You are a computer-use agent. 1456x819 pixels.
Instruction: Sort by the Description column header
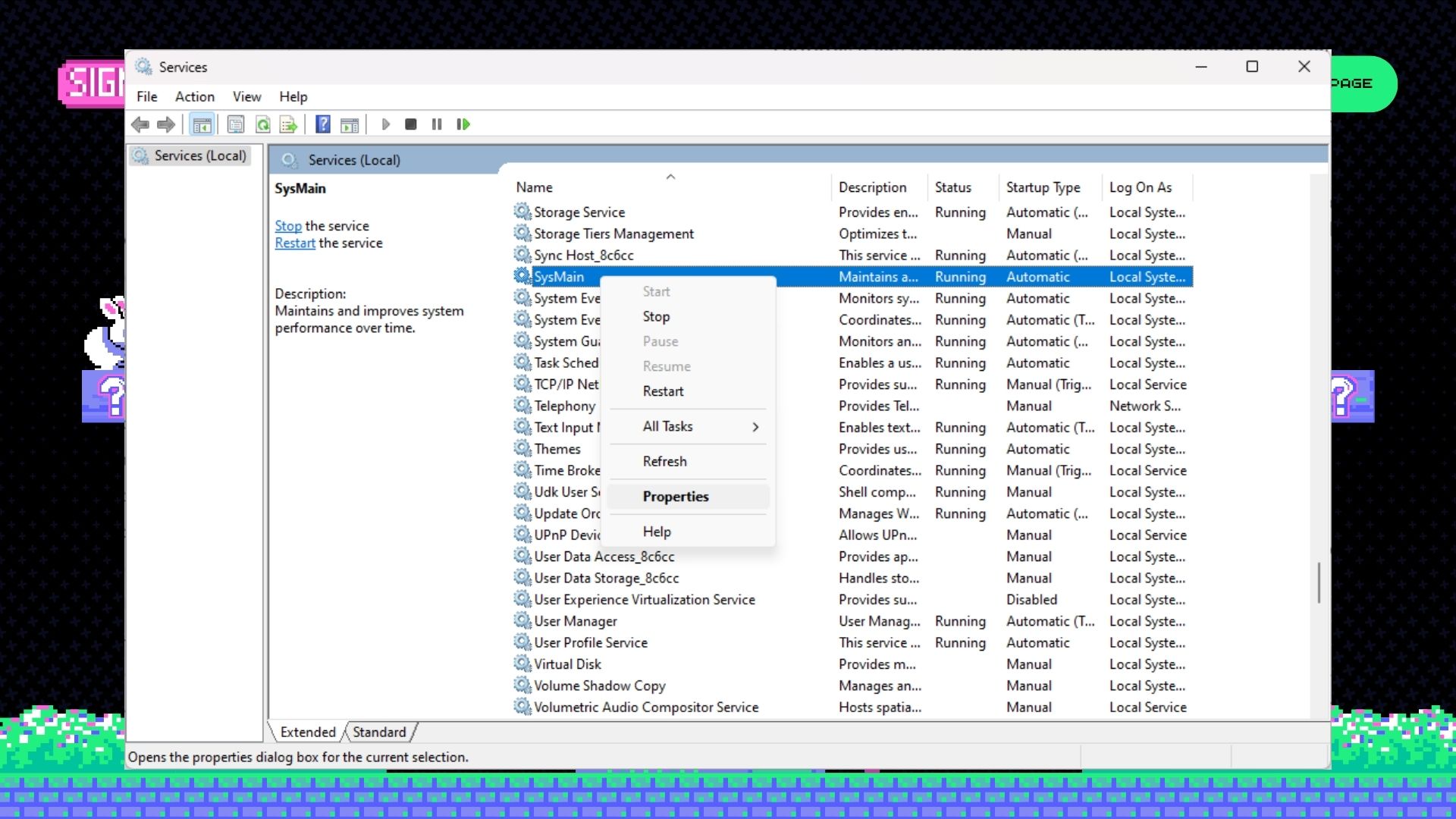(880, 187)
